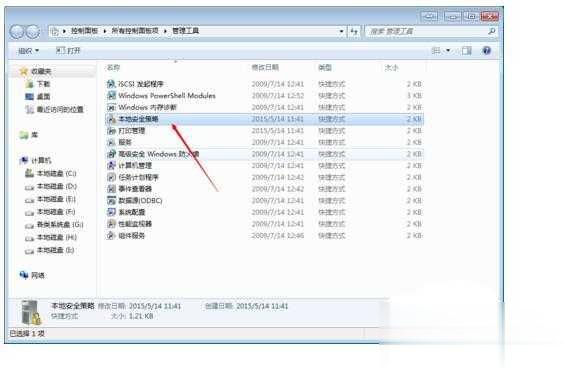The height and width of the screenshot is (371, 568).
Task: Select 本地磁盘 (D:) in the sidebar
Action: pos(57,186)
